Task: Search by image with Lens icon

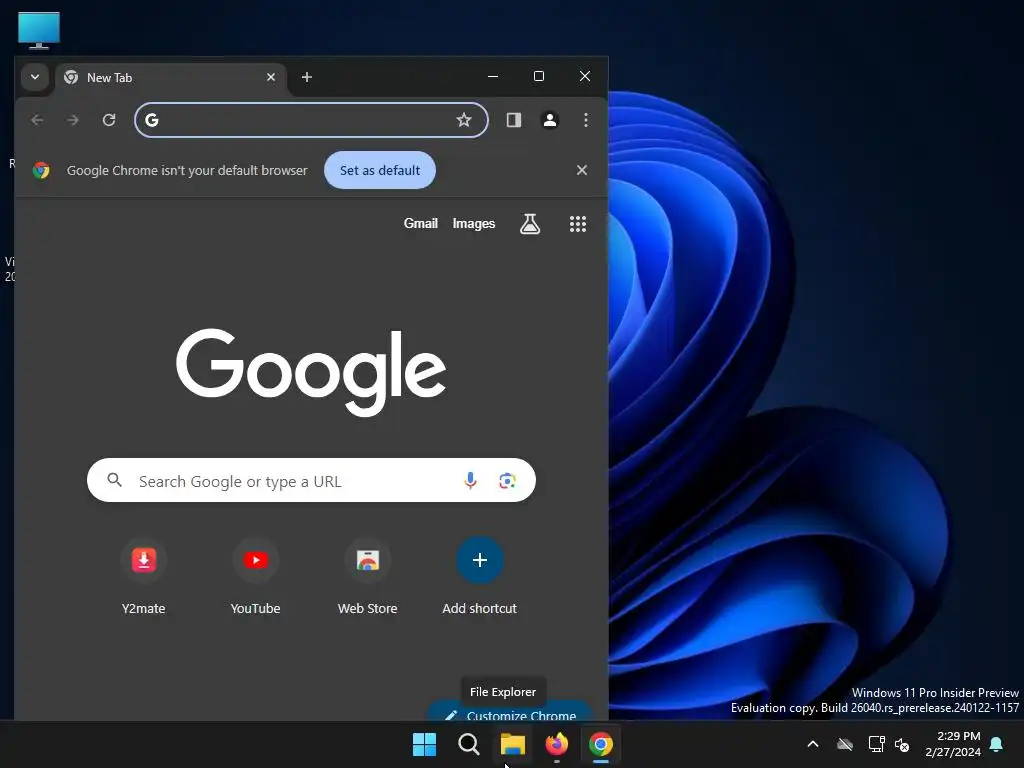Action: [507, 481]
